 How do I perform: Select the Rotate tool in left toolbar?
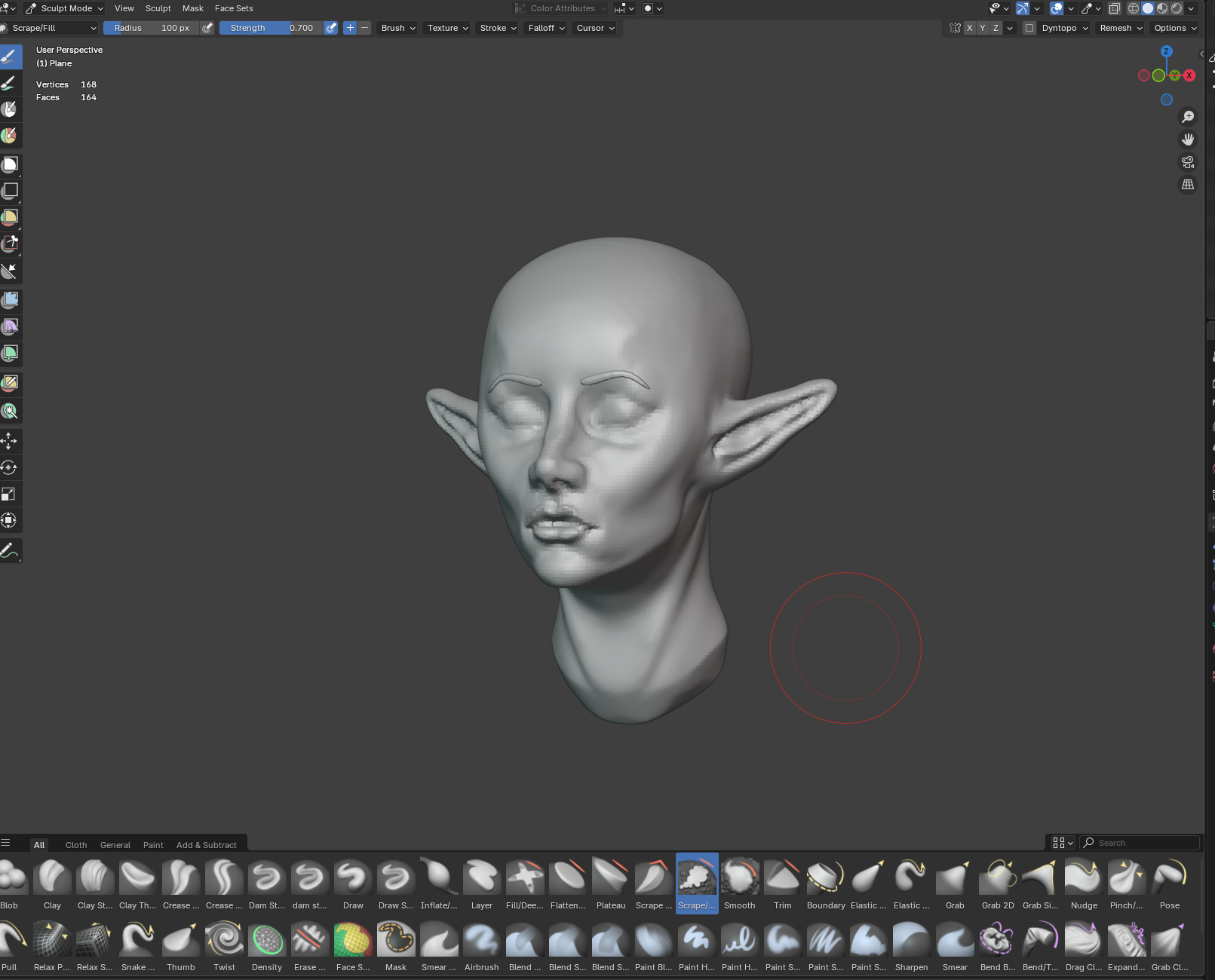coord(10,467)
